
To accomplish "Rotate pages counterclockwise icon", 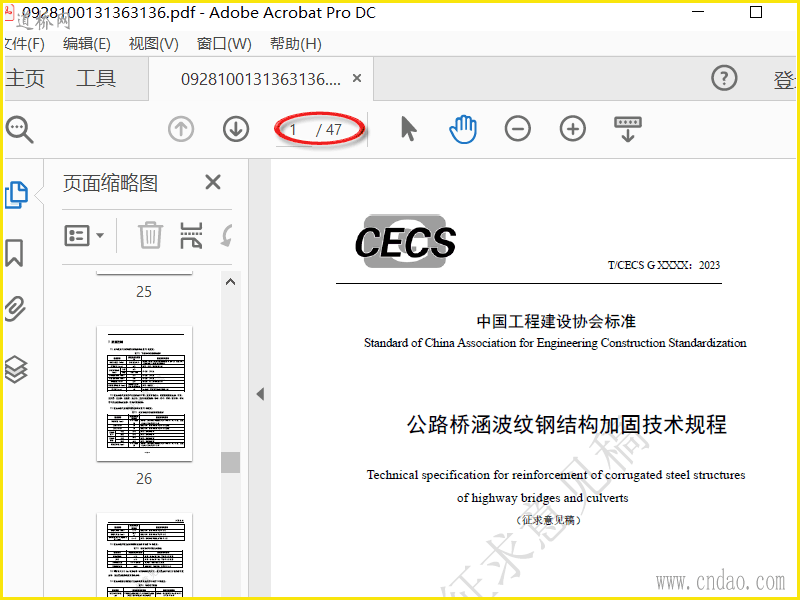I will click(227, 235).
